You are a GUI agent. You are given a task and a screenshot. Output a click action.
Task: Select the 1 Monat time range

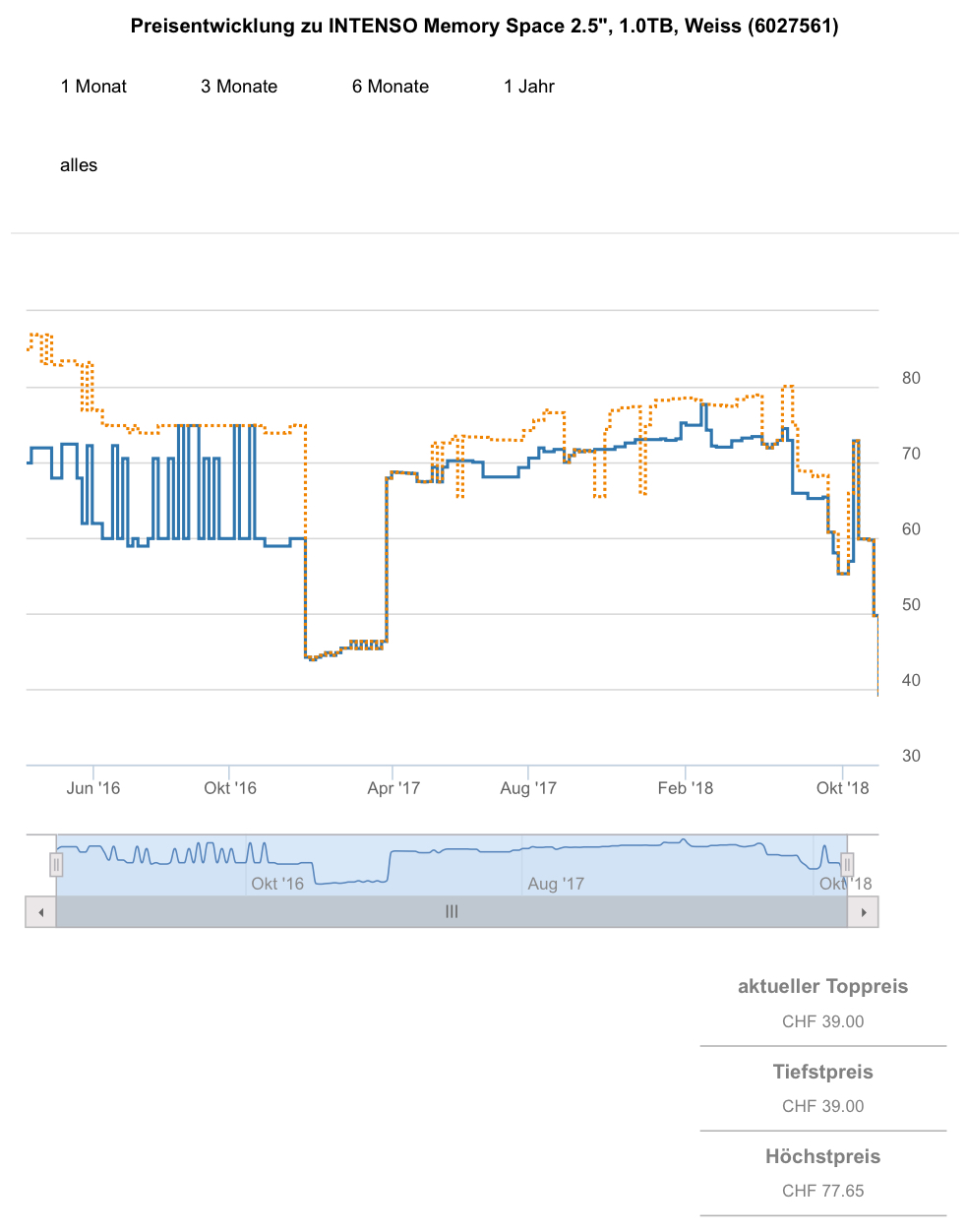93,87
